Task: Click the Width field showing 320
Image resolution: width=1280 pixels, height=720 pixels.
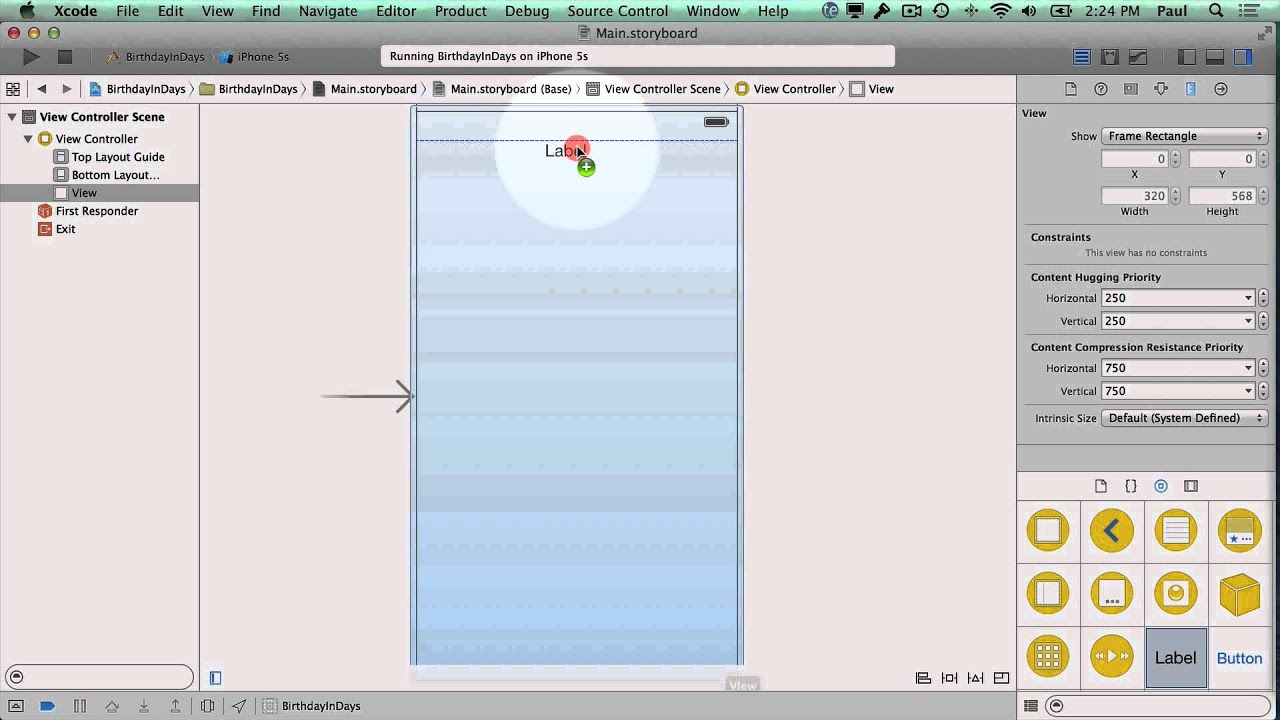Action: click(1135, 196)
